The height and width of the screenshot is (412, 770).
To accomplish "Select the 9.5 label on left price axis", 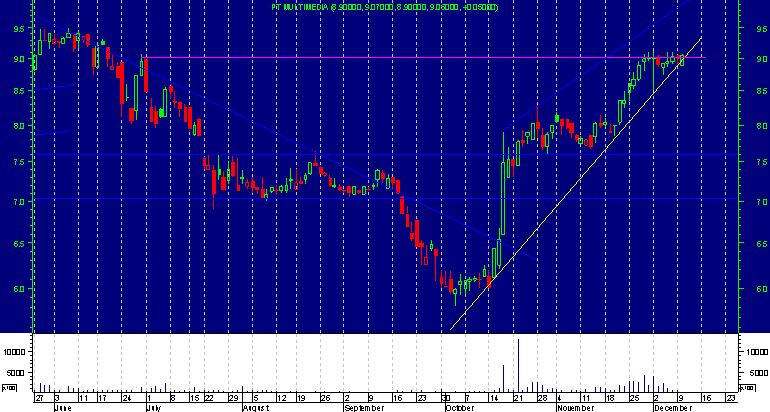I will tap(19, 29).
